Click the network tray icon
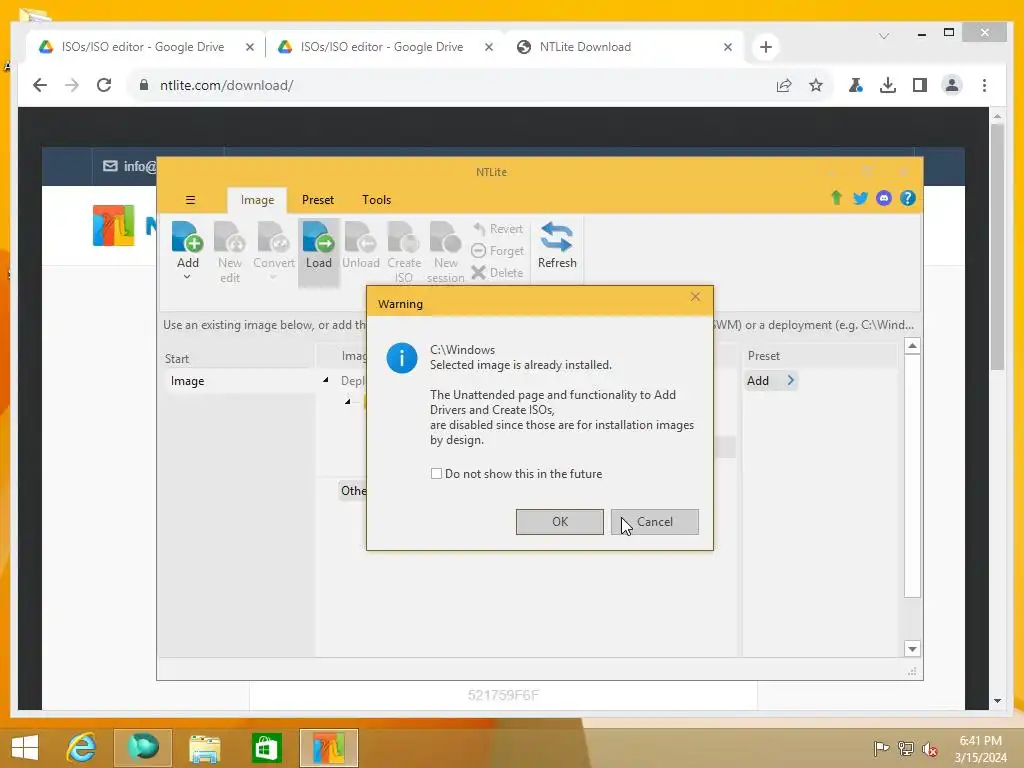 (906, 748)
